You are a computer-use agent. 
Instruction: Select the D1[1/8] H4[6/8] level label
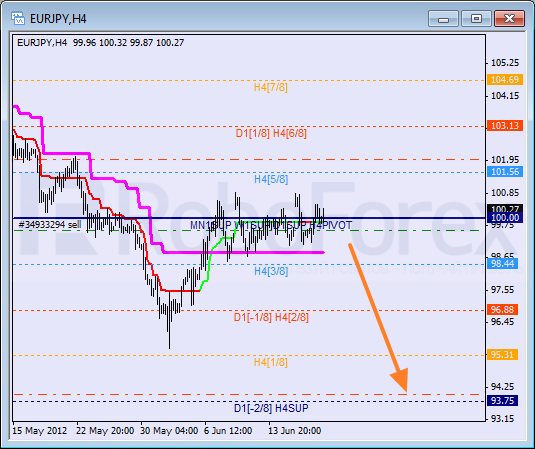click(x=271, y=133)
